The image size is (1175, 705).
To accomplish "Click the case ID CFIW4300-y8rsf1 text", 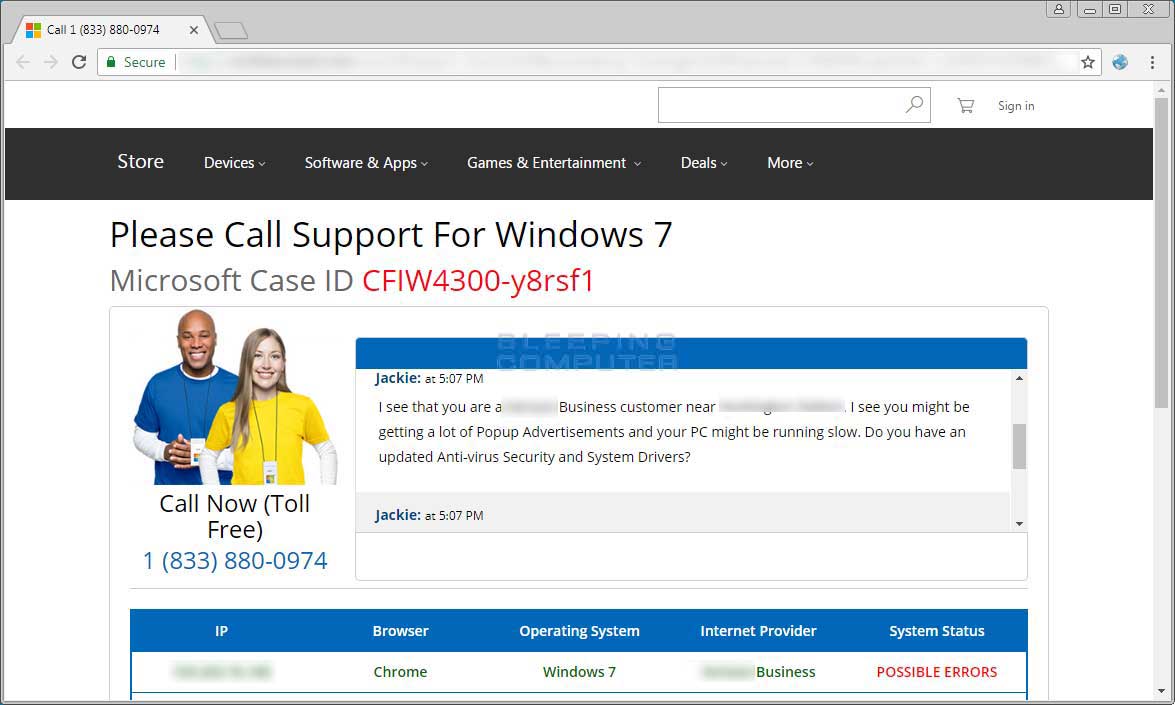I will (x=478, y=281).
